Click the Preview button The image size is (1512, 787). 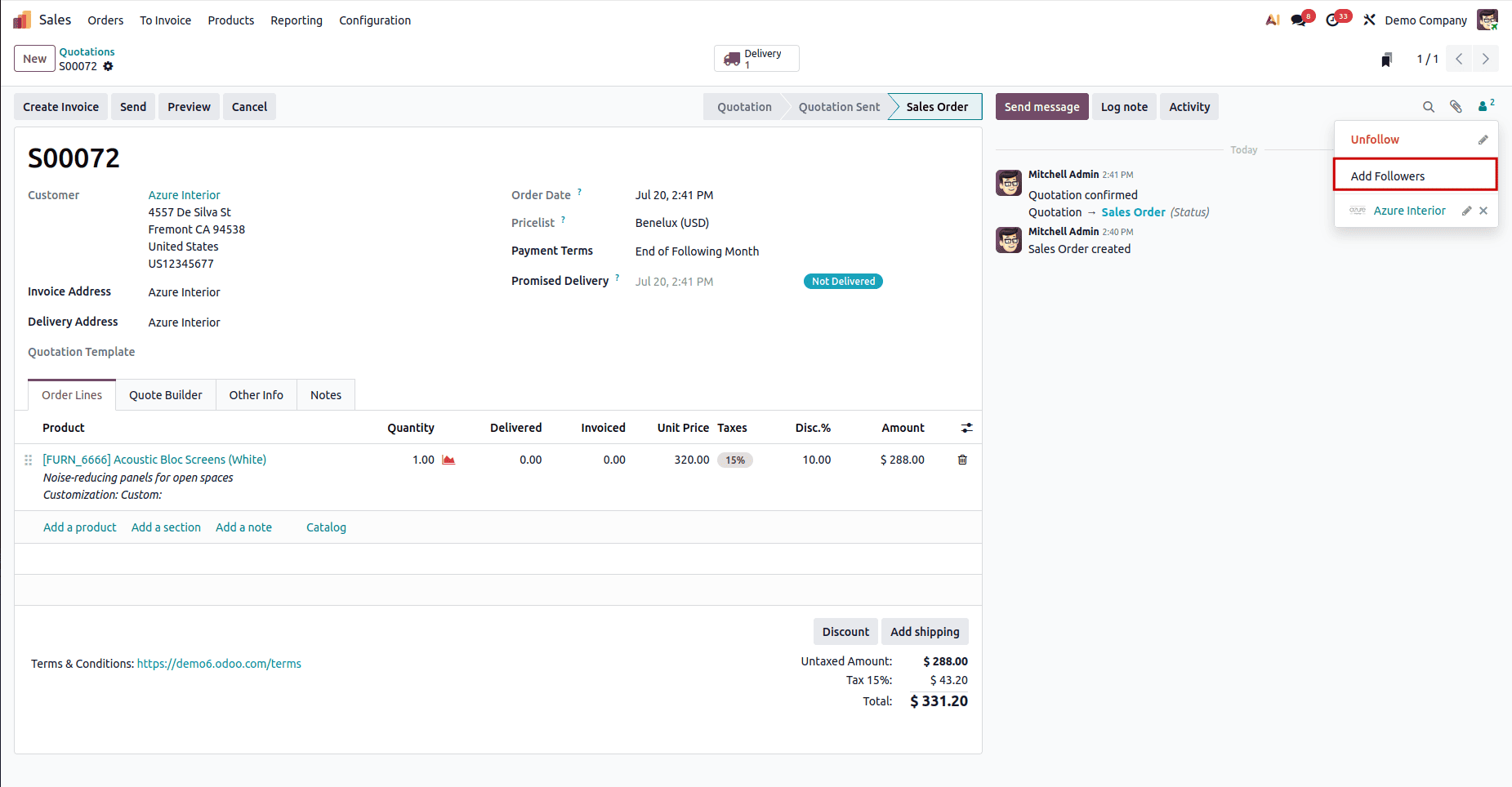189,107
